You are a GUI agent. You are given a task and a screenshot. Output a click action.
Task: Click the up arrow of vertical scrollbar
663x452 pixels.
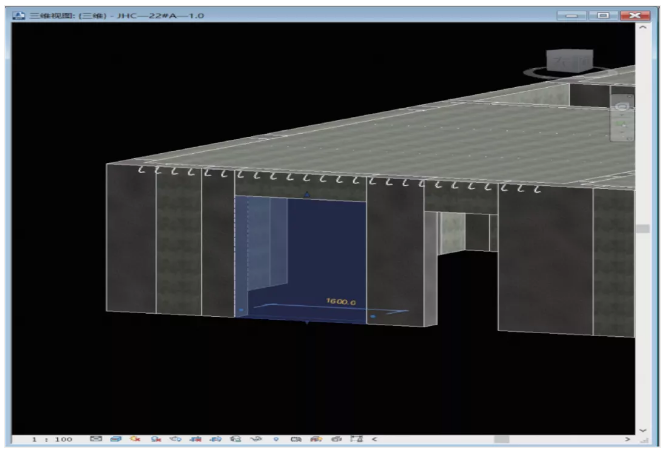pyautogui.click(x=643, y=27)
